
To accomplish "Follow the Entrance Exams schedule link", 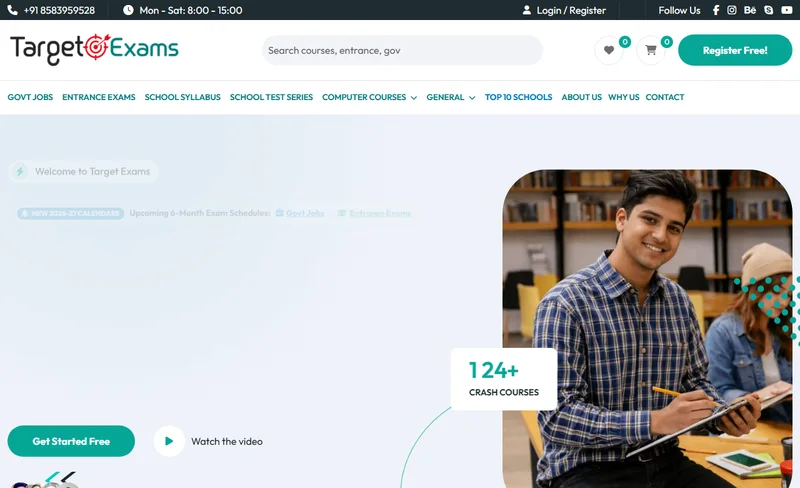I will [x=380, y=213].
